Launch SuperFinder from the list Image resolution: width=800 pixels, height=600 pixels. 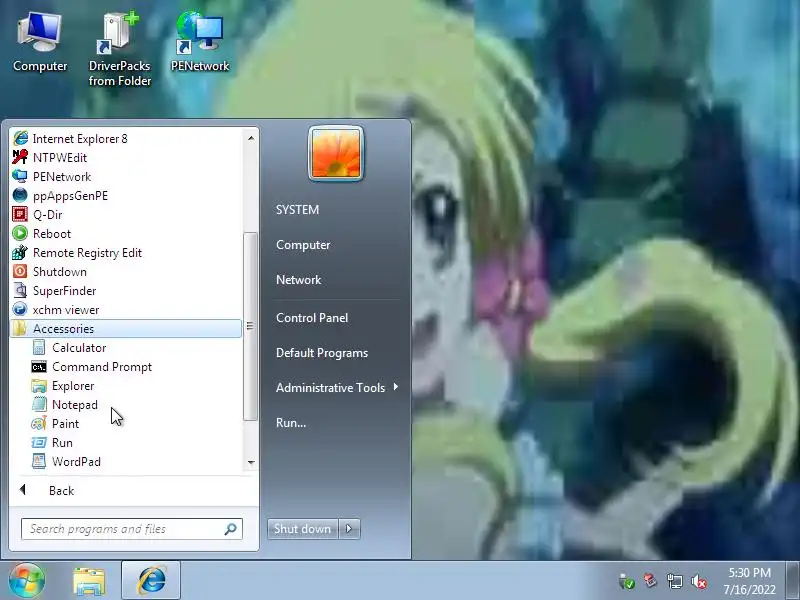point(126,291)
